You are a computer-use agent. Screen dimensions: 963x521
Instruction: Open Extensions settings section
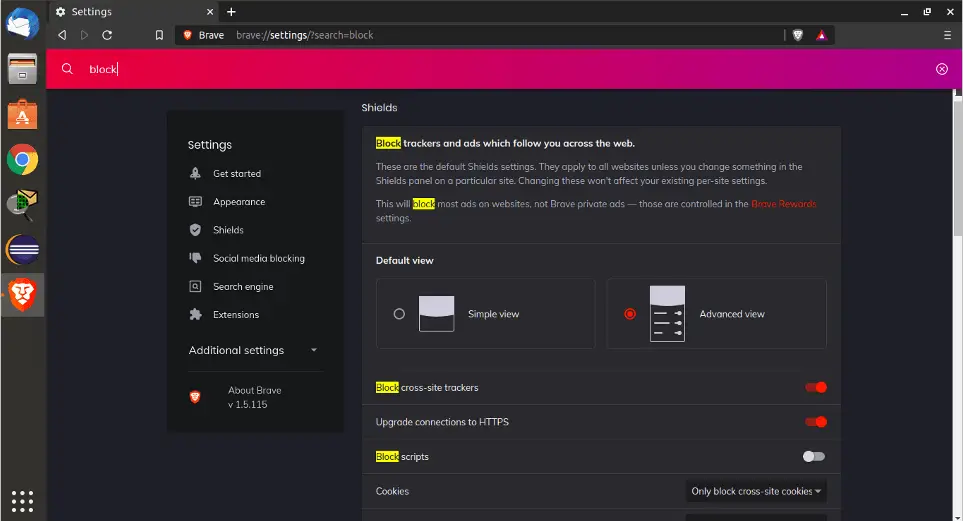point(236,315)
